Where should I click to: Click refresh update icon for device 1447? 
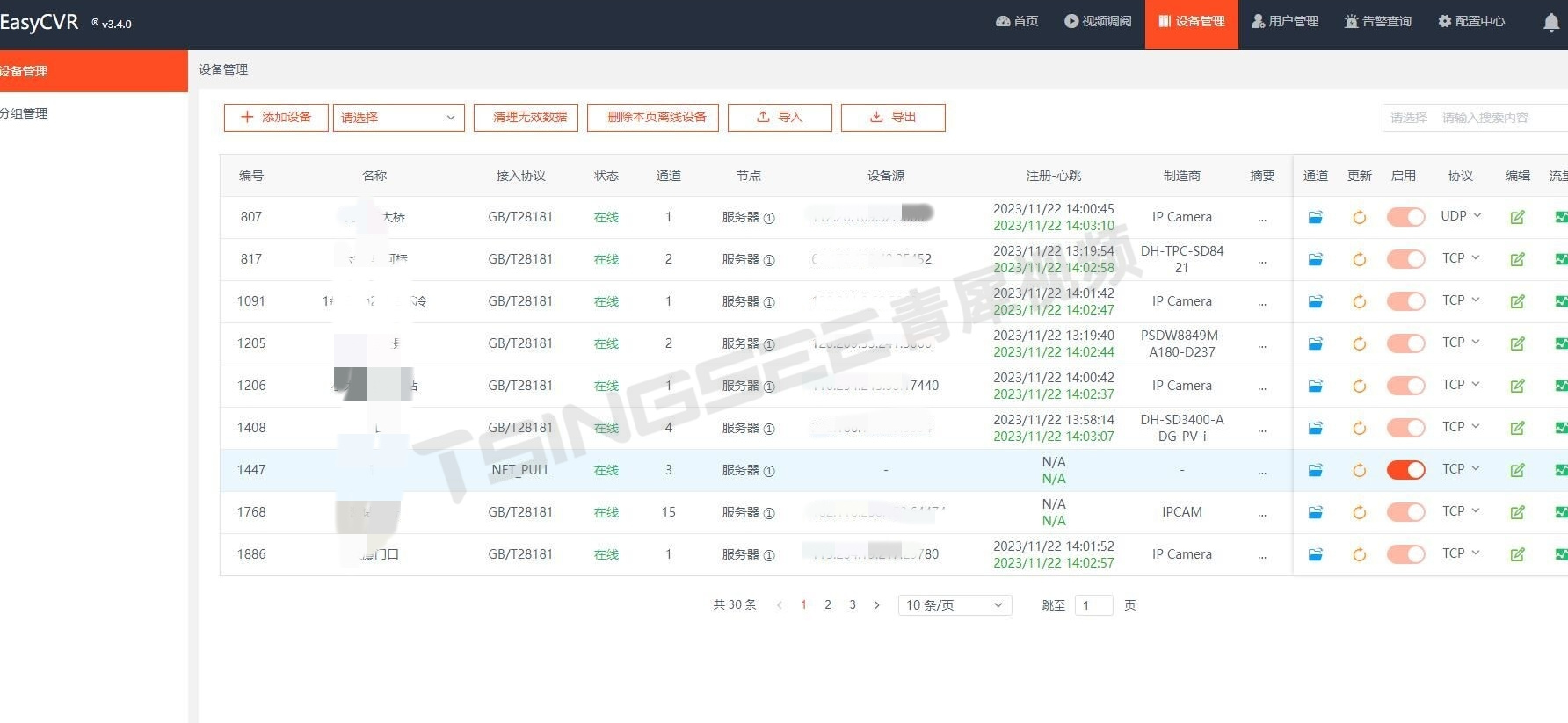1359,470
